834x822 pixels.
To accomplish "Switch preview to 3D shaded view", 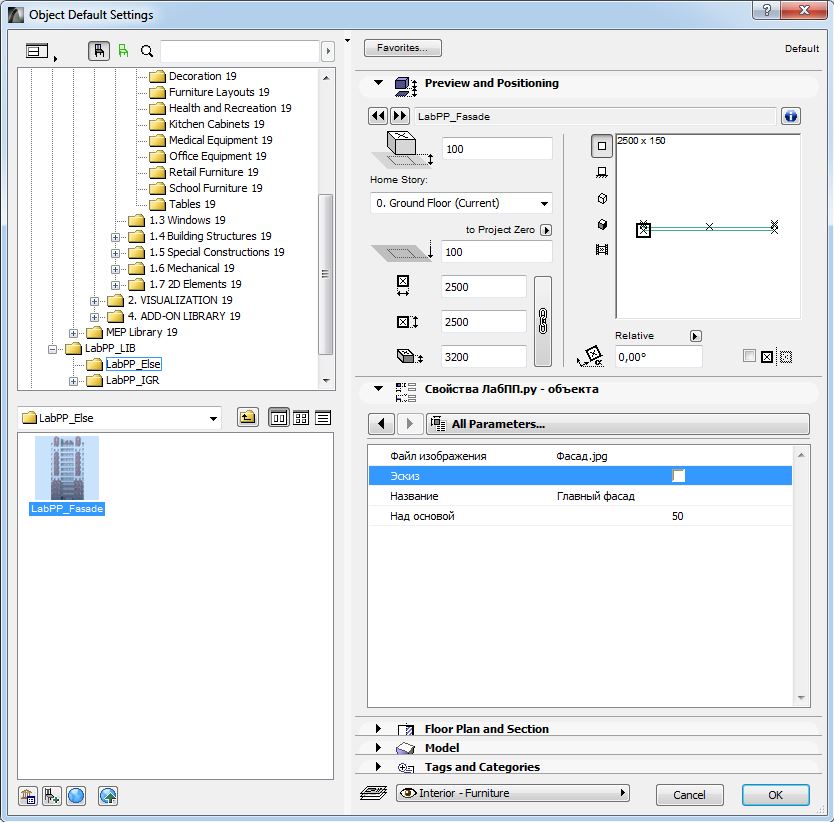I will coord(602,225).
